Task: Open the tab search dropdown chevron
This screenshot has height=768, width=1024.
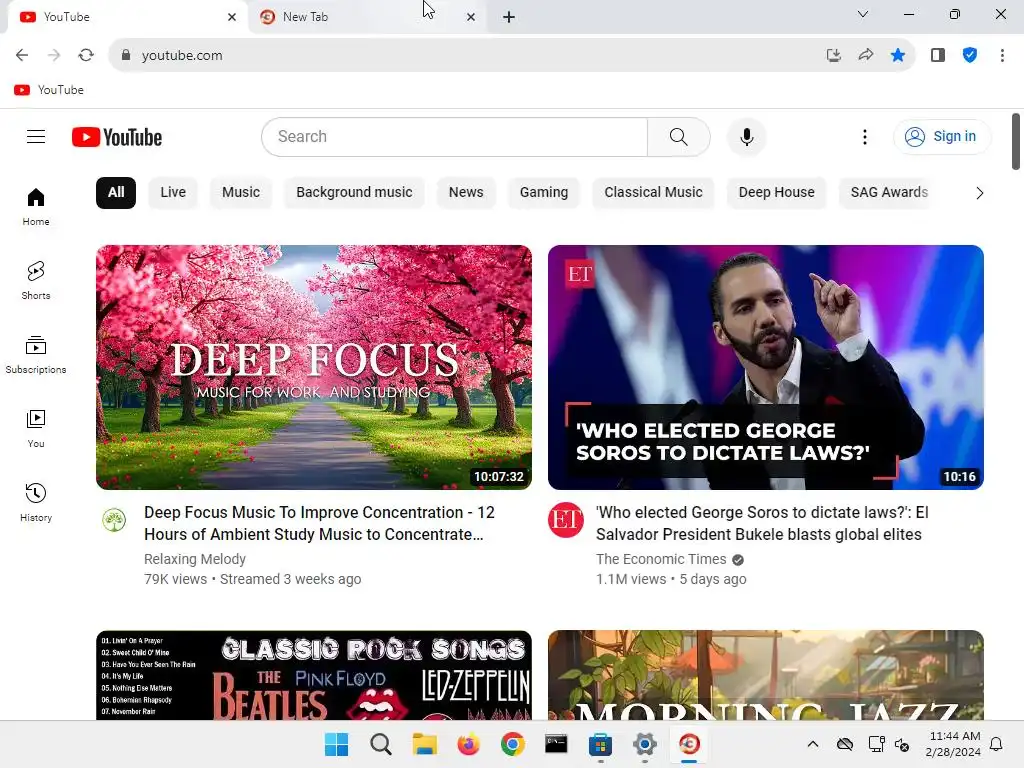Action: pos(862,14)
